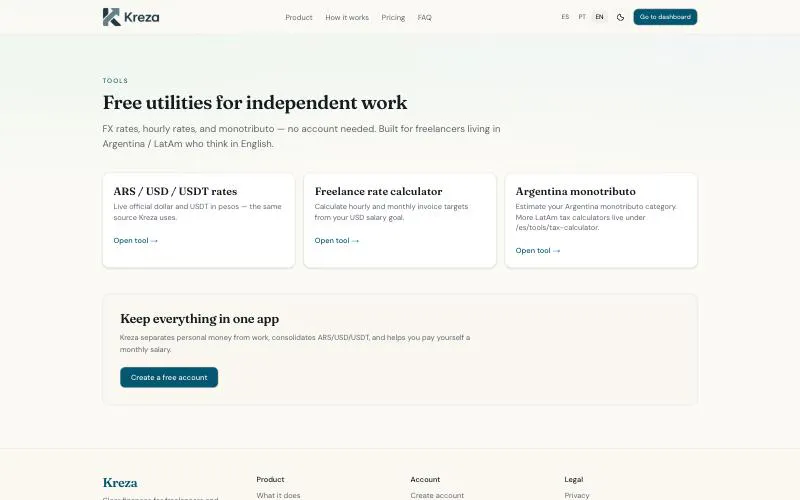Image resolution: width=800 pixels, height=500 pixels.
Task: Click the ARS / USD / USDT rates heading
Action: click(175, 191)
